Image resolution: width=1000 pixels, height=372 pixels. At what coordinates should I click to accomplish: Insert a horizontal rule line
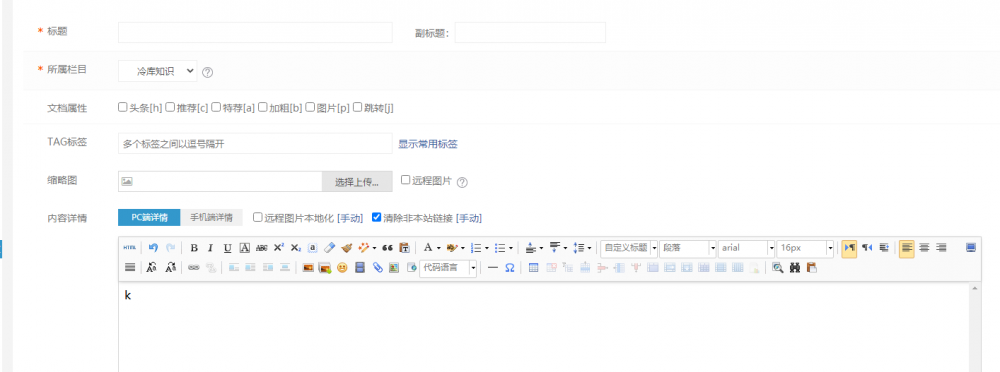point(492,267)
